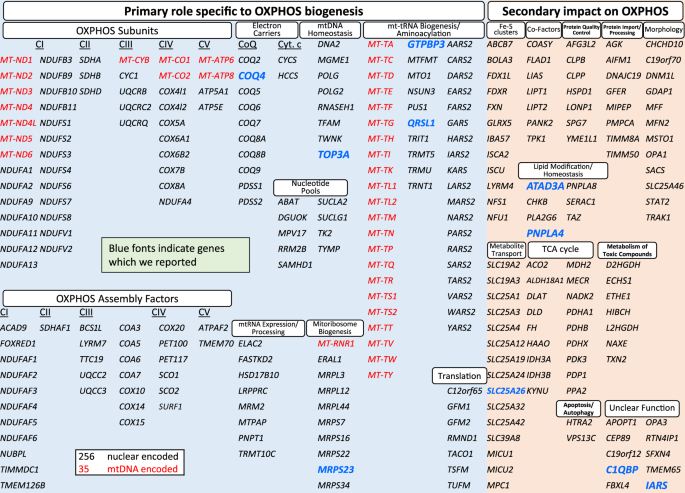
Task: Click the 'Nucleotide Pools' label box
Action: 311,187
